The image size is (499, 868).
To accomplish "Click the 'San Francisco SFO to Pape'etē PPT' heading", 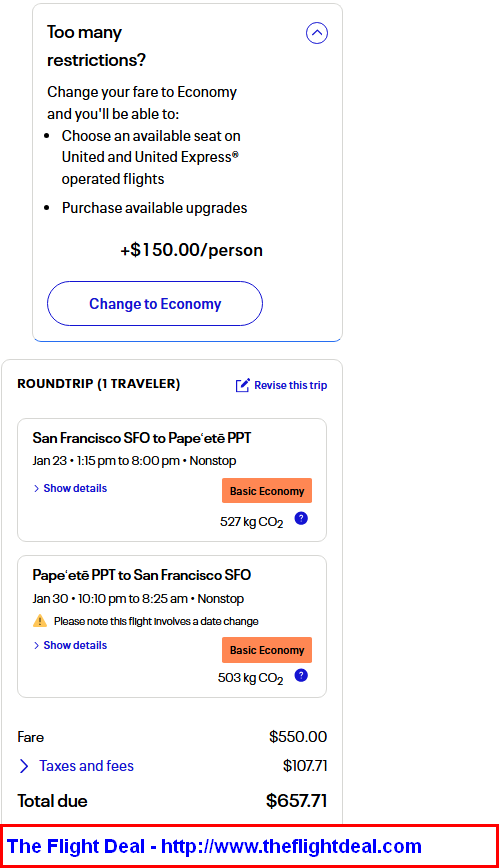I will coord(142,438).
